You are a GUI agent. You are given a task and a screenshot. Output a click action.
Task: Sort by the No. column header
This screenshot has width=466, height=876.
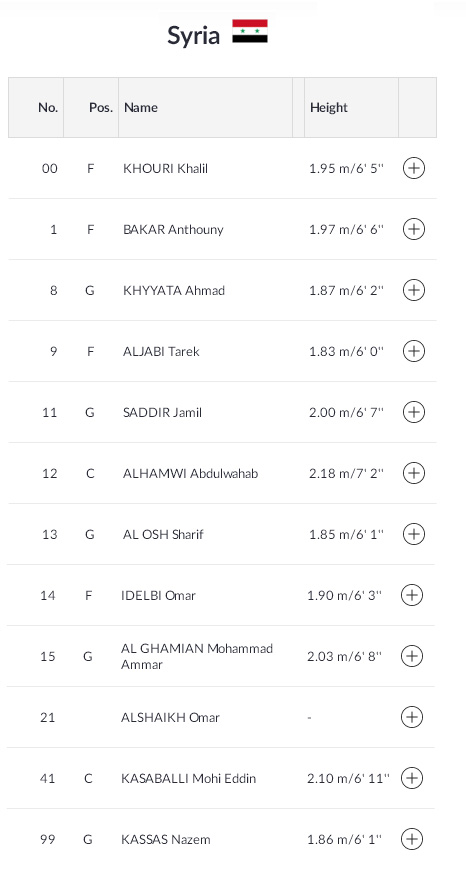point(48,108)
